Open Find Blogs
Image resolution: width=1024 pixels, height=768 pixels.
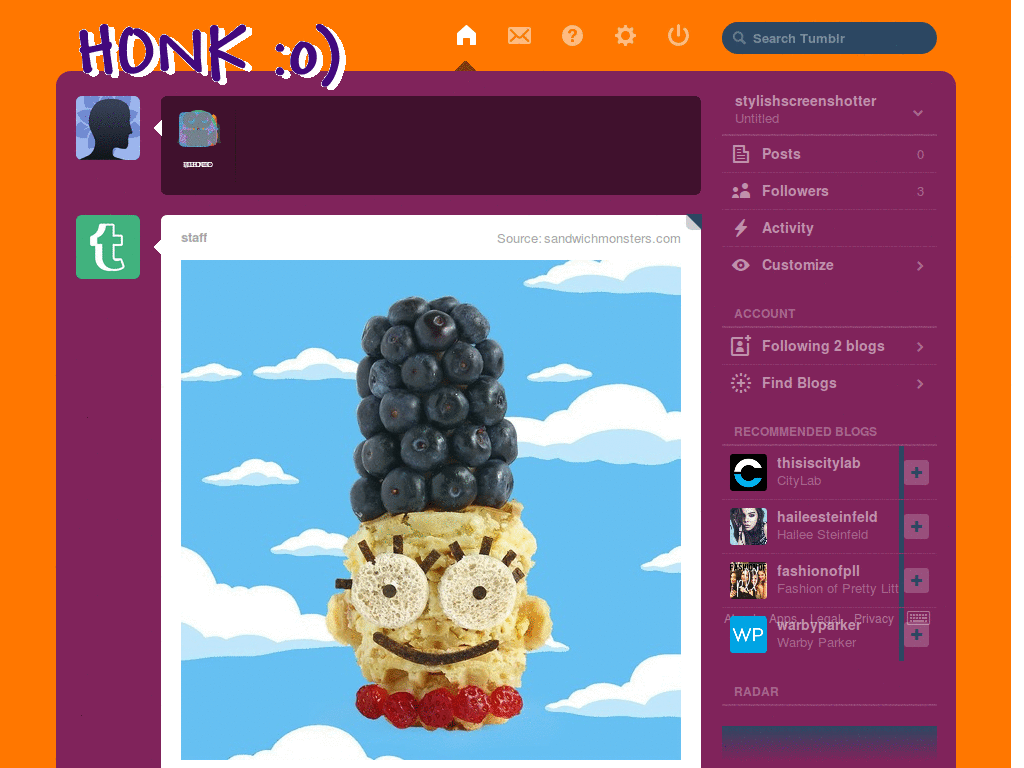click(829, 383)
